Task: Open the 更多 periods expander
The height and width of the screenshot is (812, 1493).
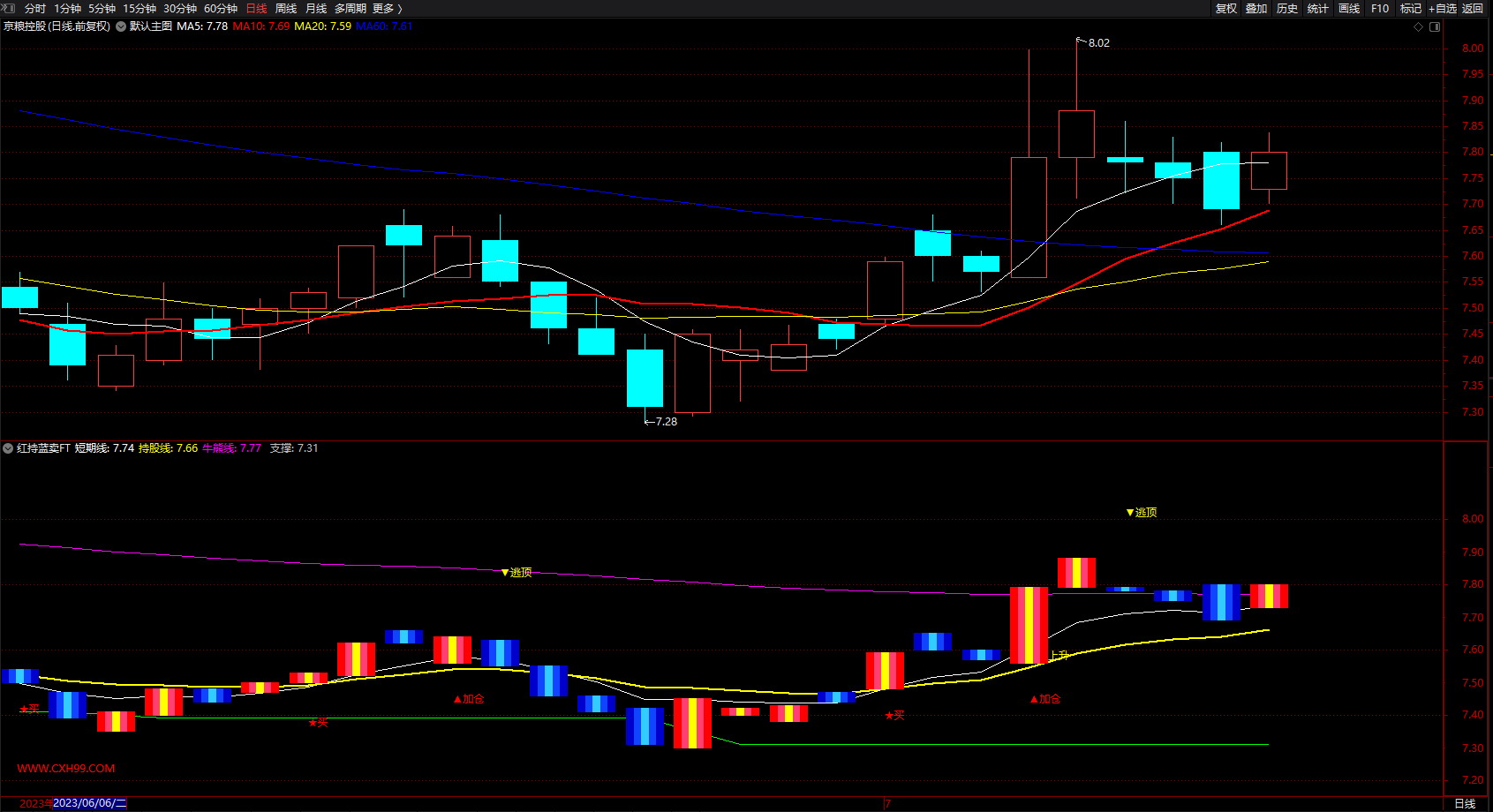Action: pyautogui.click(x=388, y=8)
